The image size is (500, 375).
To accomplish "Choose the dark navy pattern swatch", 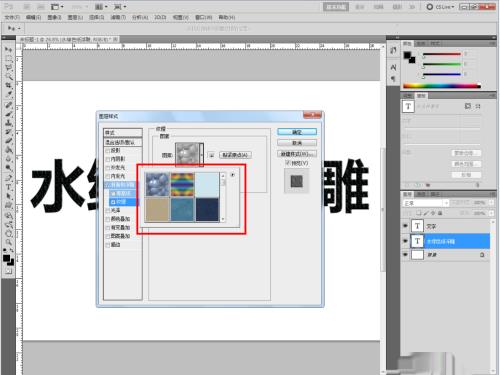I will [207, 210].
